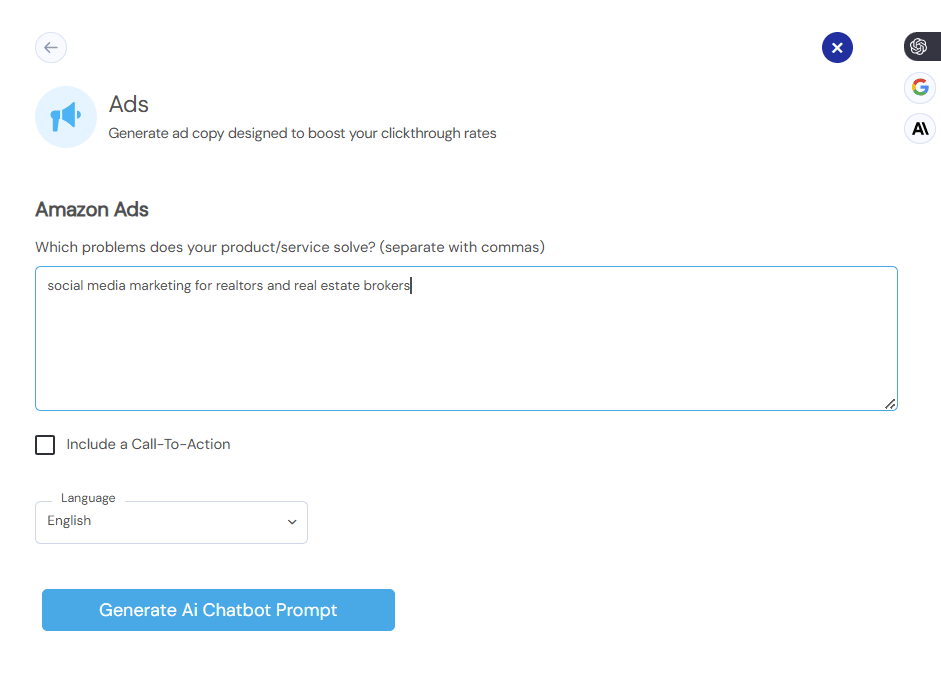The height and width of the screenshot is (677, 941).
Task: Pick the Anthropic logo icon
Action: [920, 128]
